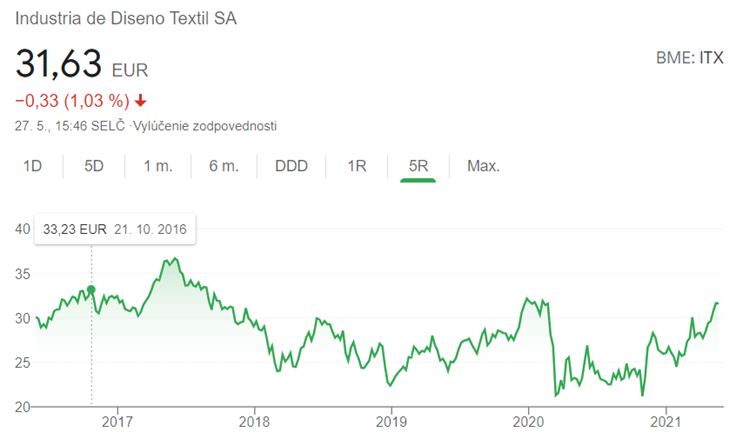
Task: Click the Industria de Diseno Textil SA title
Action: 127,19
